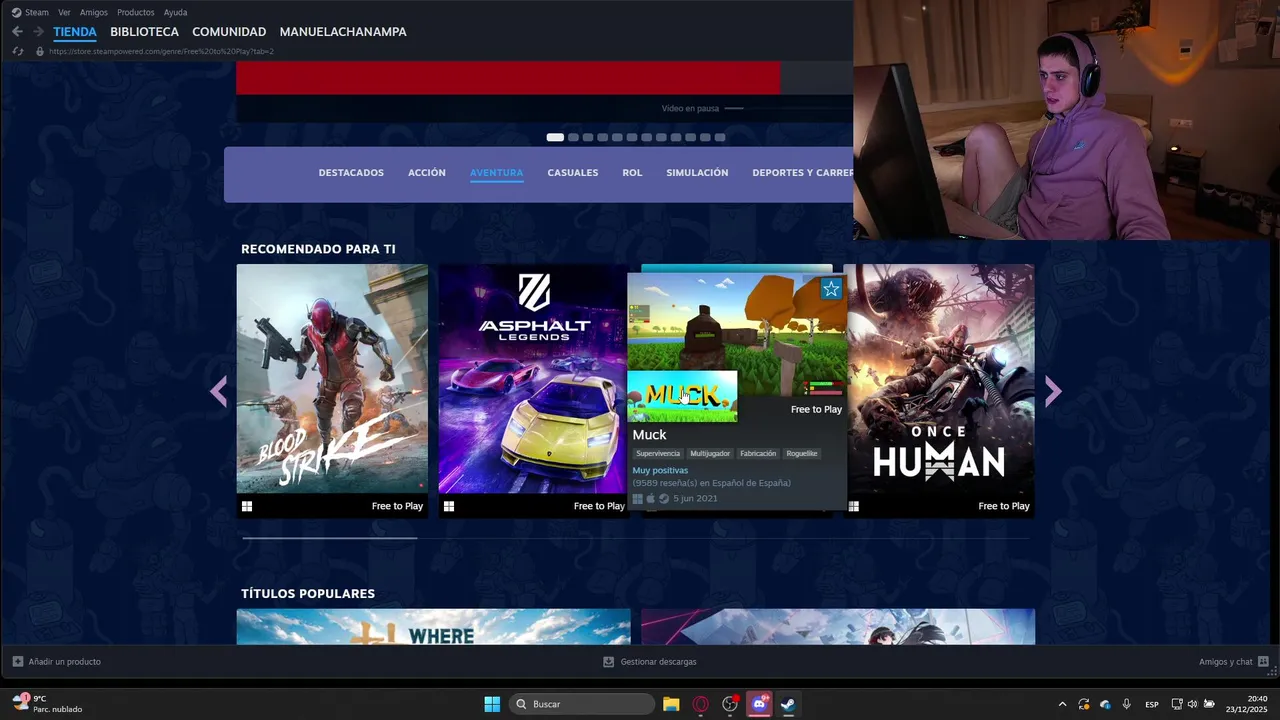Select the last carousel page dot
The image size is (1280, 720).
720,137
